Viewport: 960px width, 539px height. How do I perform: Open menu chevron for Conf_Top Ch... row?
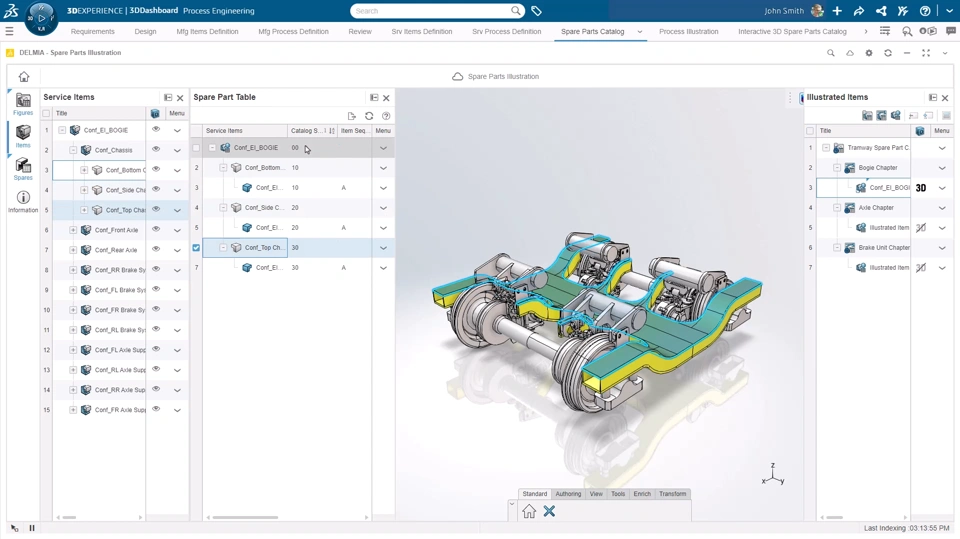click(383, 248)
